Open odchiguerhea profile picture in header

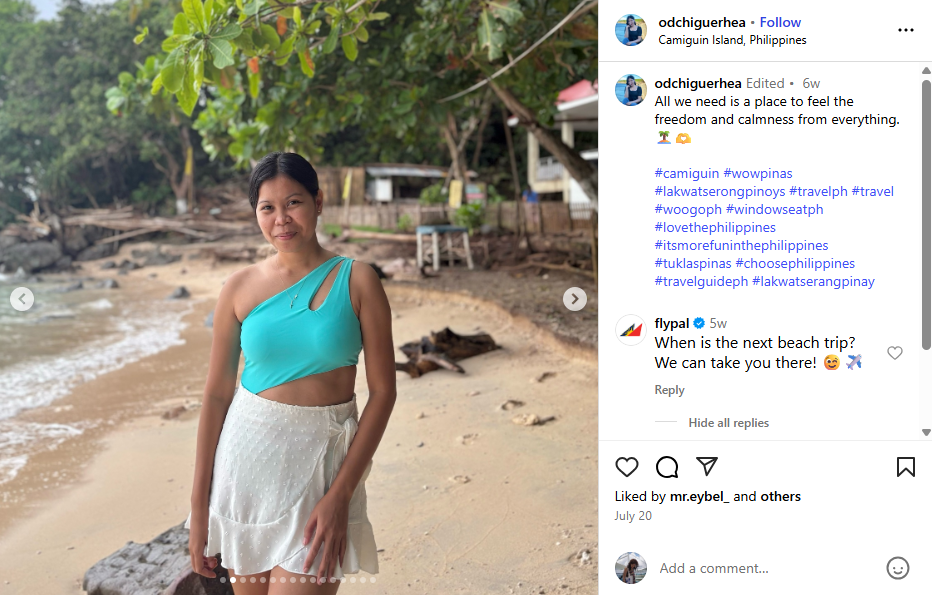click(631, 30)
